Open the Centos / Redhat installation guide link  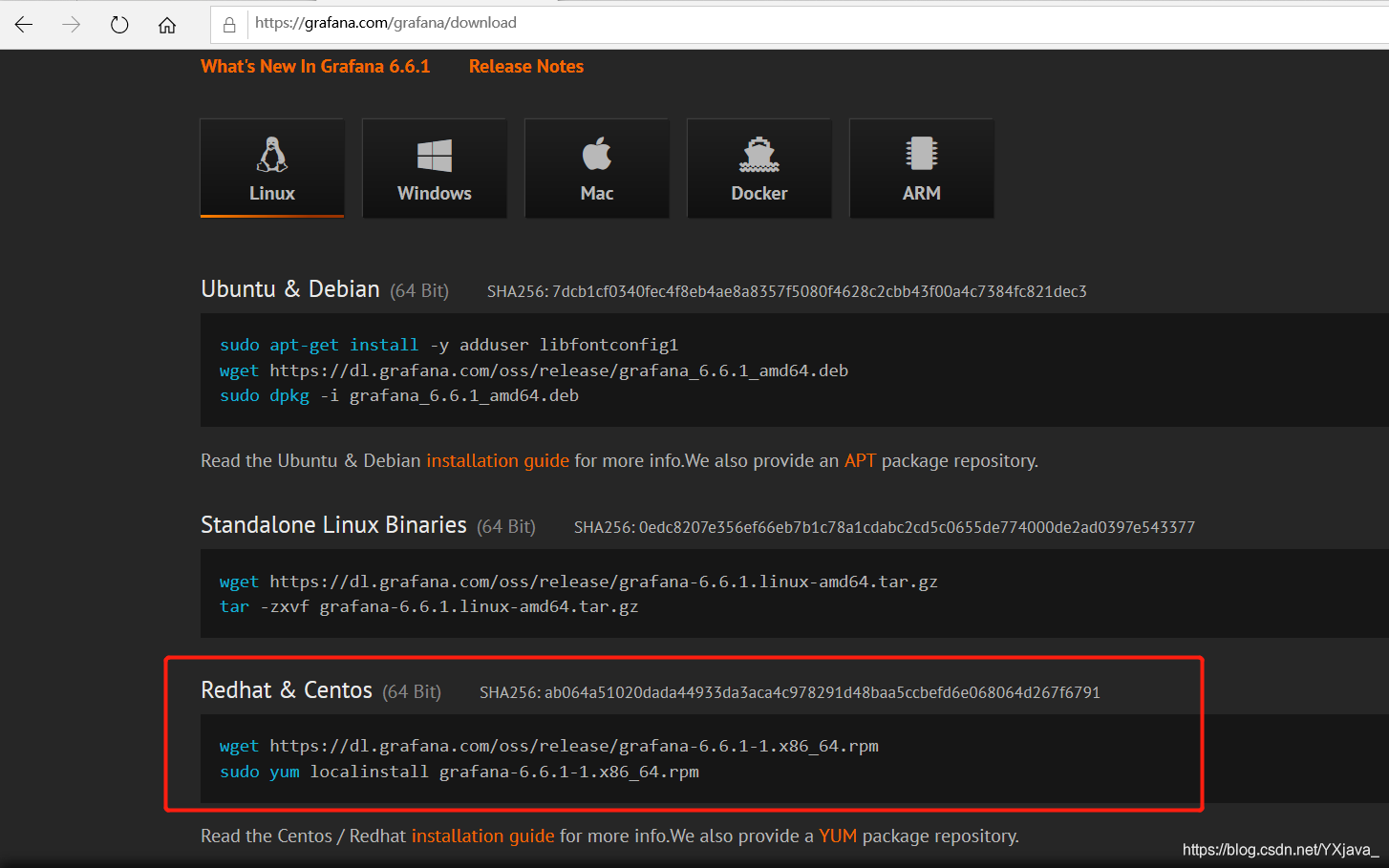[x=483, y=836]
